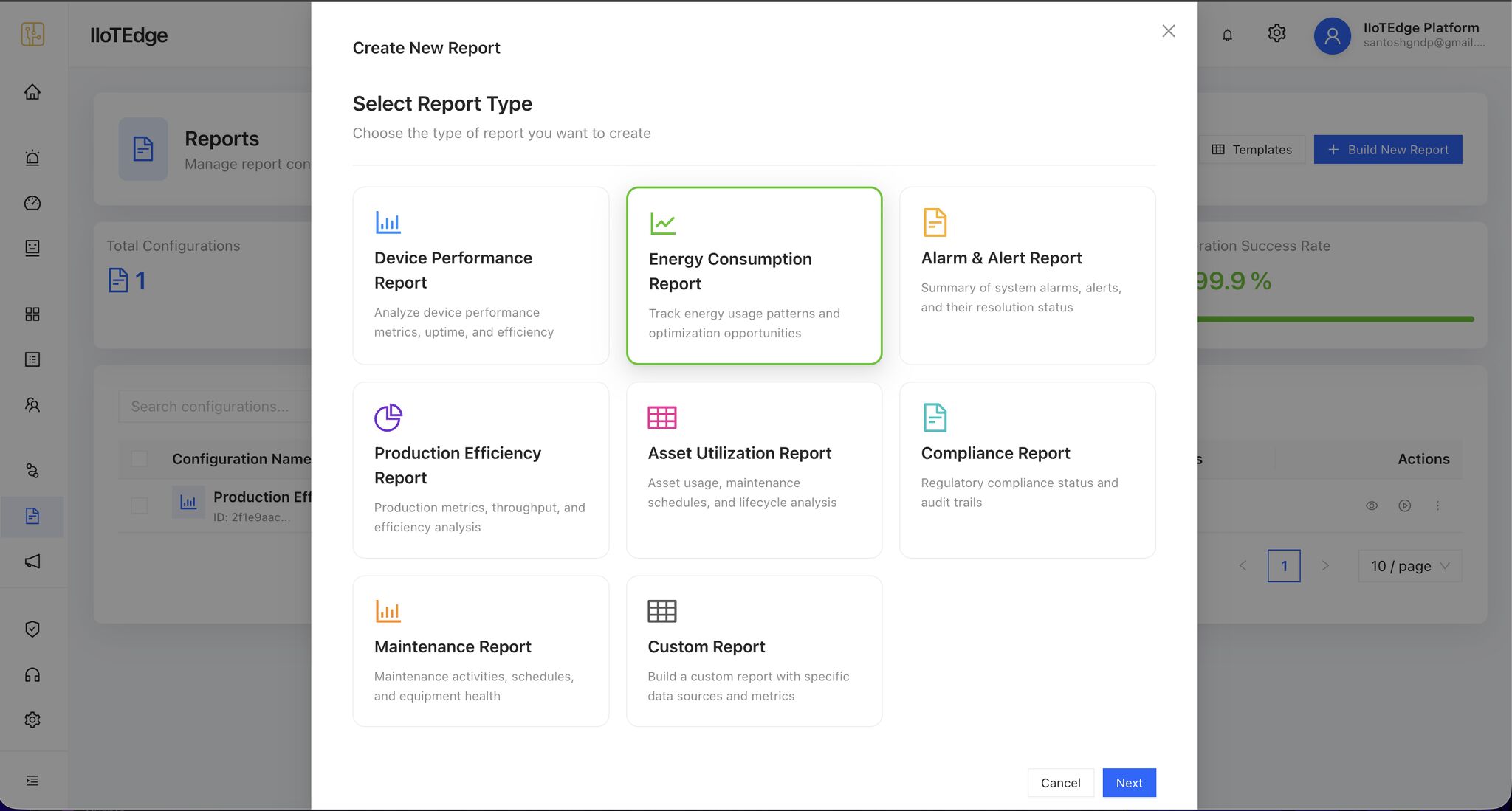
Task: Open the list sidebar icon
Action: coord(32,359)
